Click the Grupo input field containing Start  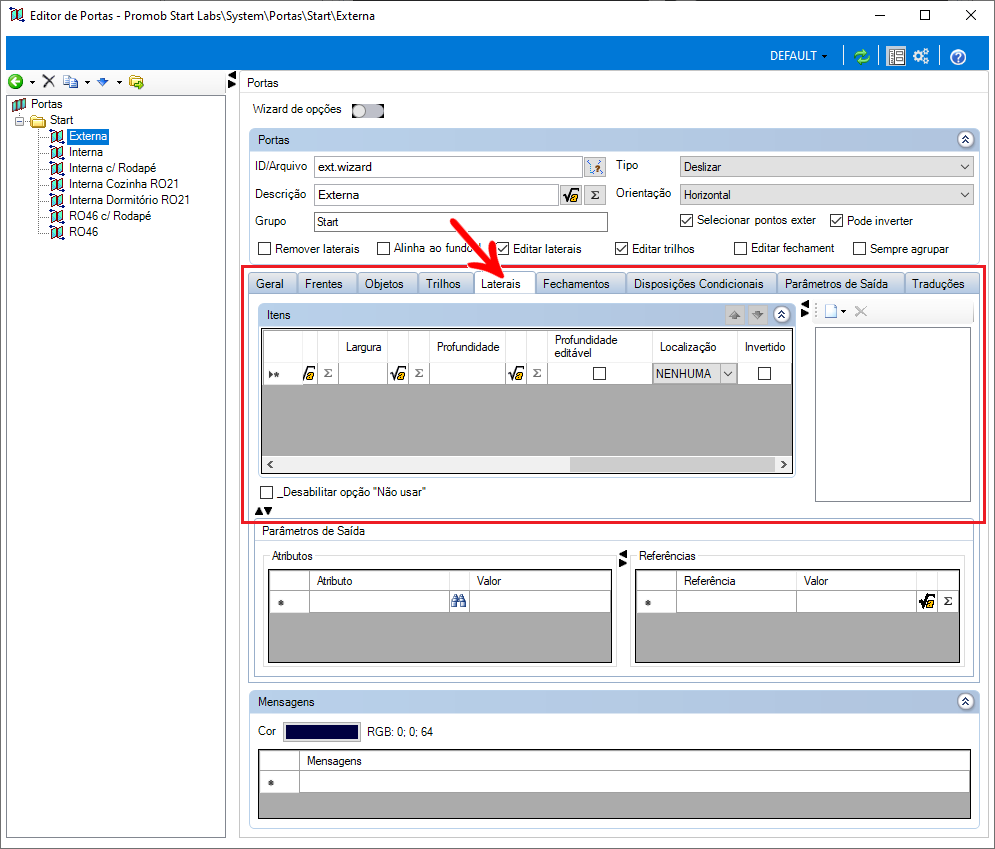pos(461,221)
